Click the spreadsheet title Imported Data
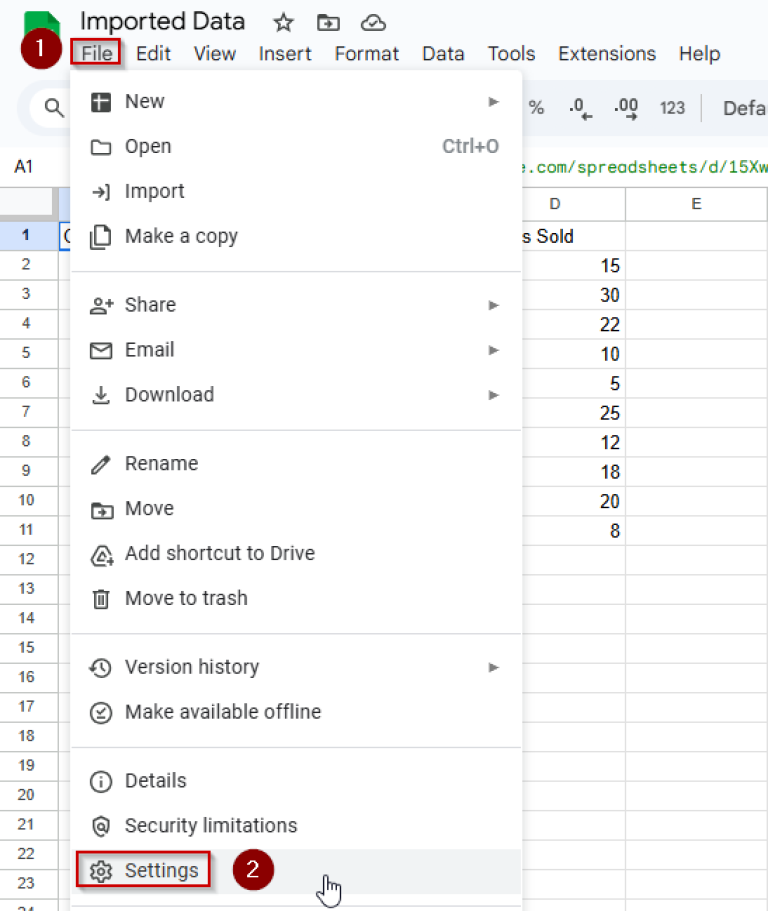Screen dimensions: 768x911 click(x=162, y=21)
